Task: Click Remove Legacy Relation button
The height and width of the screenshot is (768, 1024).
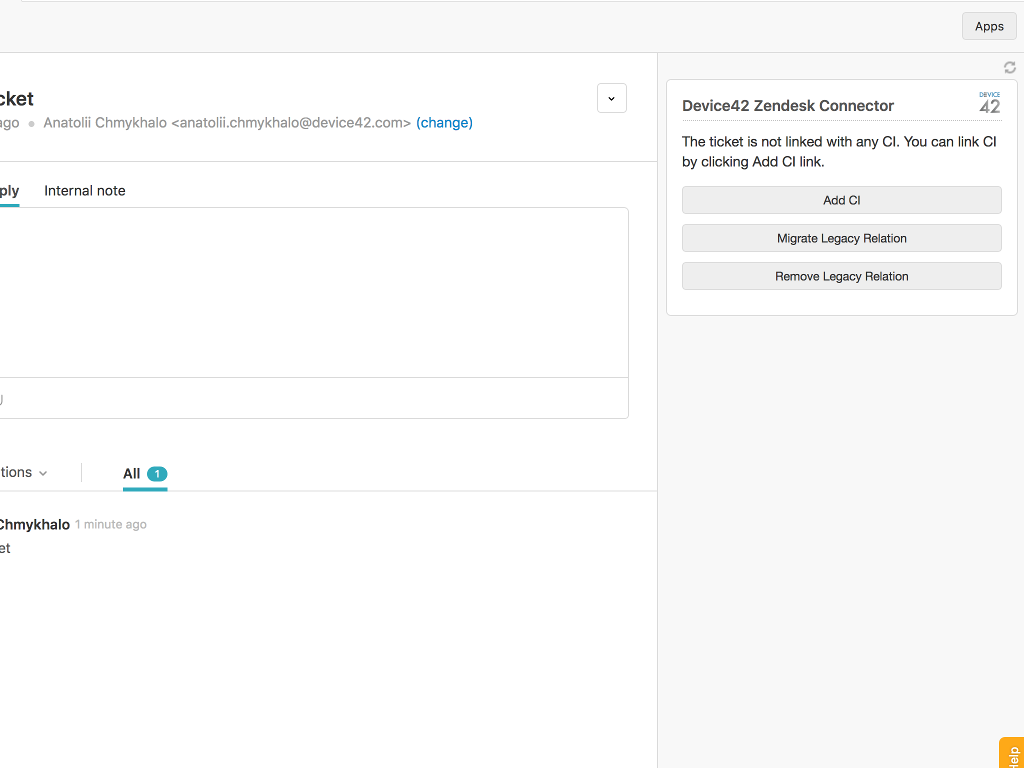Action: tap(841, 276)
